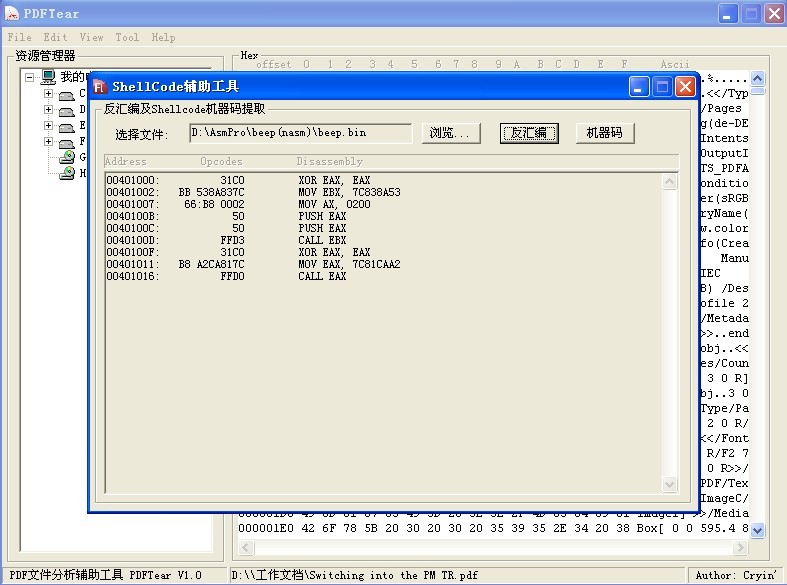Expand the C drive tree node
The height and width of the screenshot is (585, 787).
coord(48,94)
